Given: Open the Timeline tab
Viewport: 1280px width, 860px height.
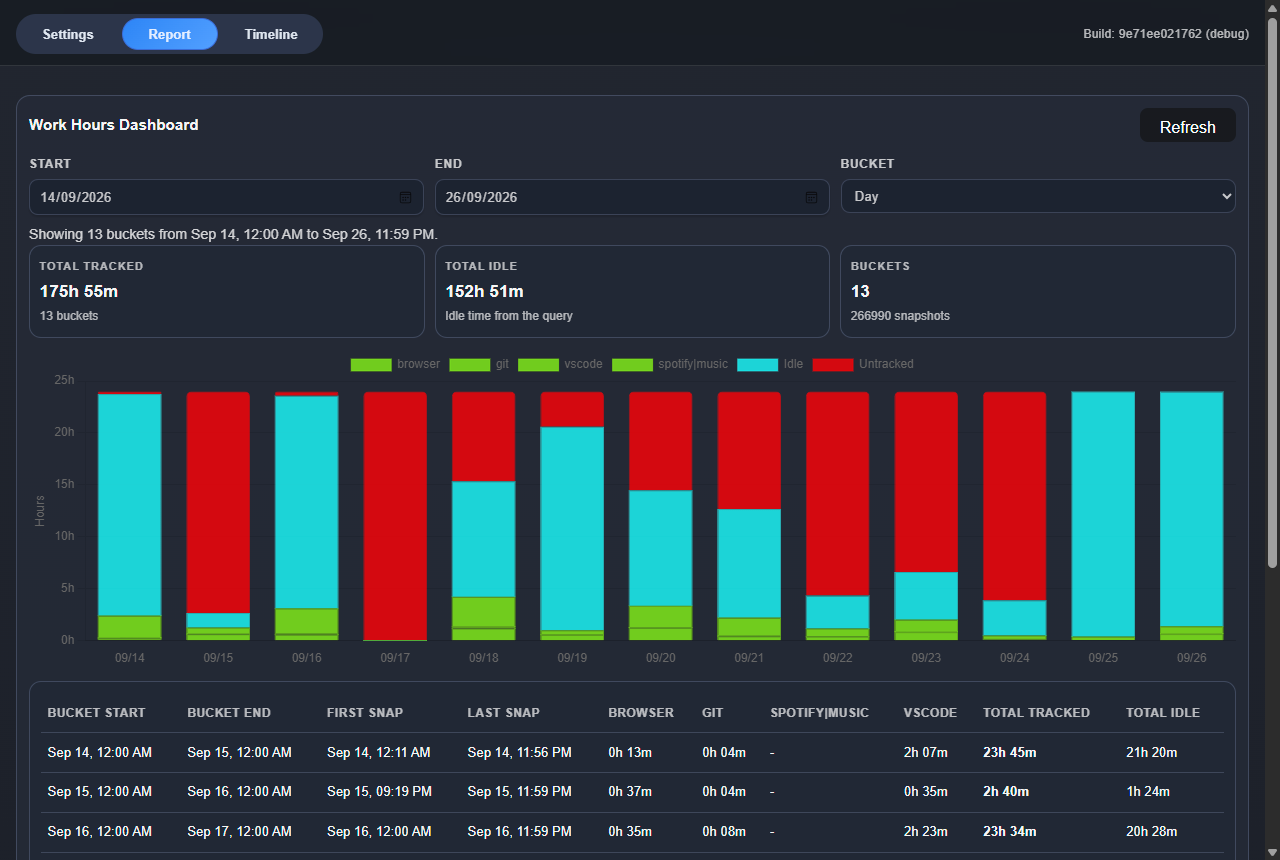Looking at the screenshot, I should (x=271, y=34).
